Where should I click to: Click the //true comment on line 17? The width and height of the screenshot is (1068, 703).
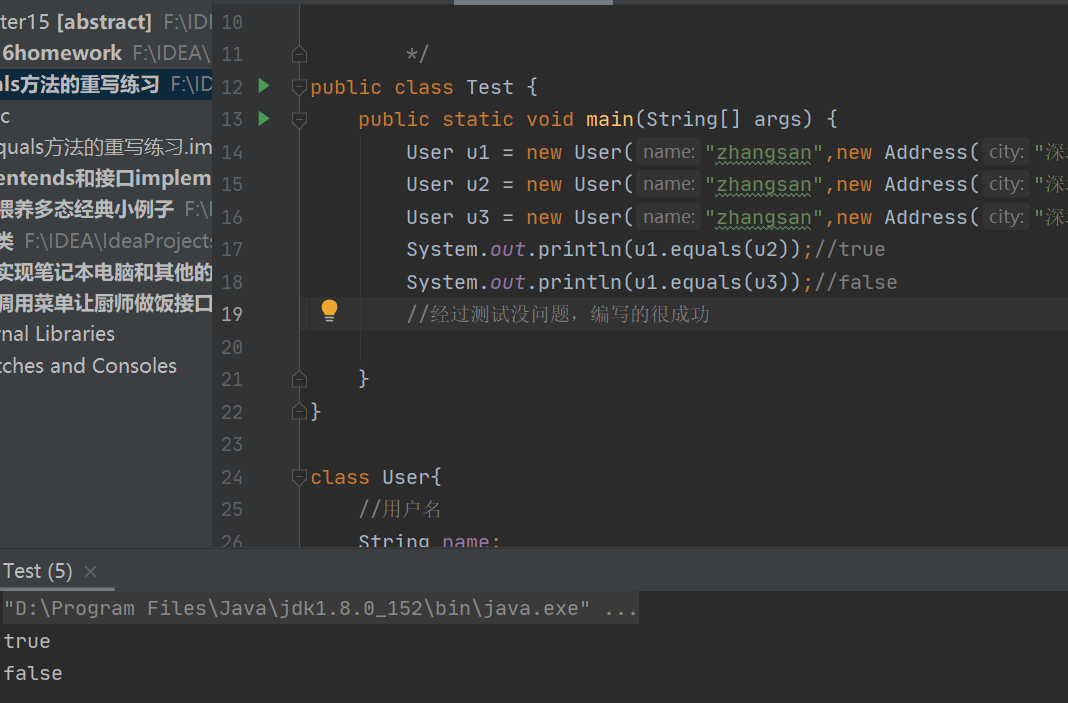pos(849,249)
